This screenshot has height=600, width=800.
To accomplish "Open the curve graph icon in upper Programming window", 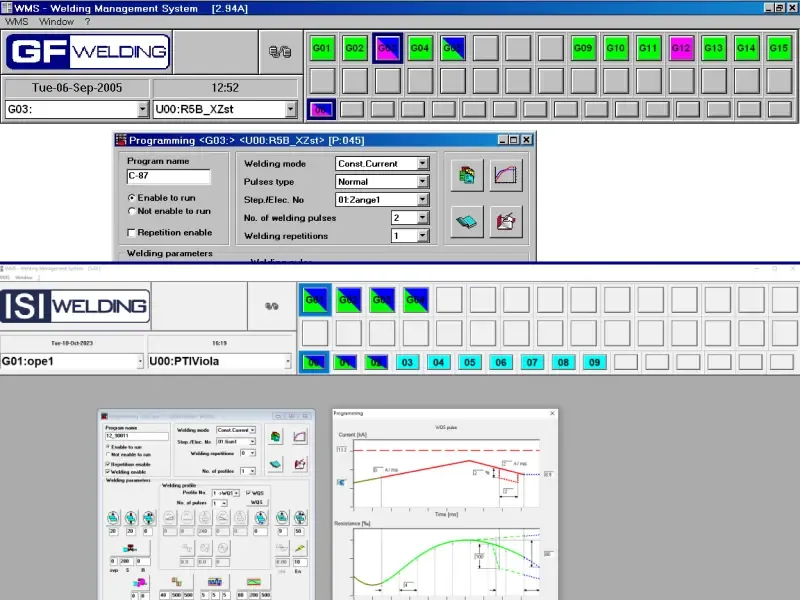I will coord(508,175).
